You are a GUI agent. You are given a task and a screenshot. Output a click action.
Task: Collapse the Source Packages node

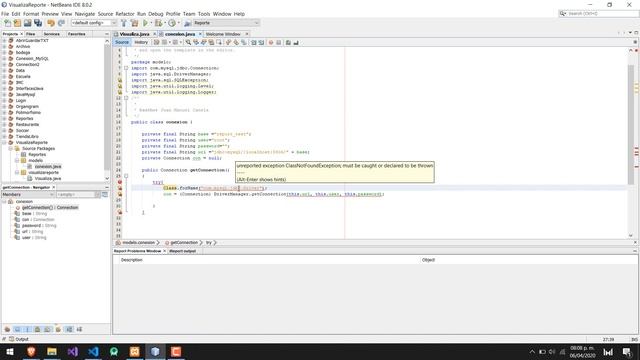pos(11,149)
